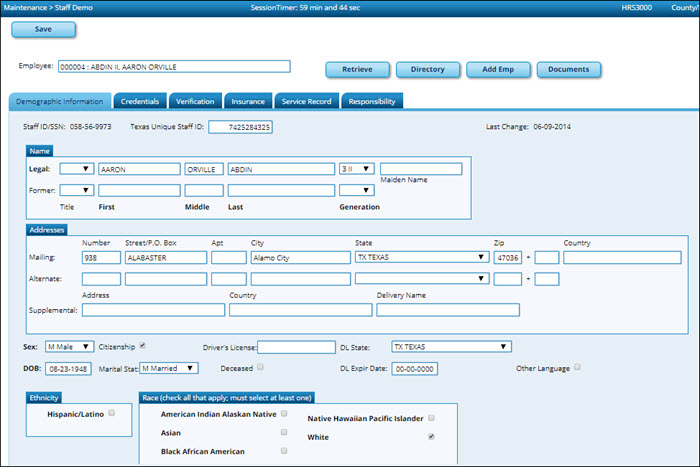Open the Documents button
Screen dimensions: 700x467
[x=569, y=70]
